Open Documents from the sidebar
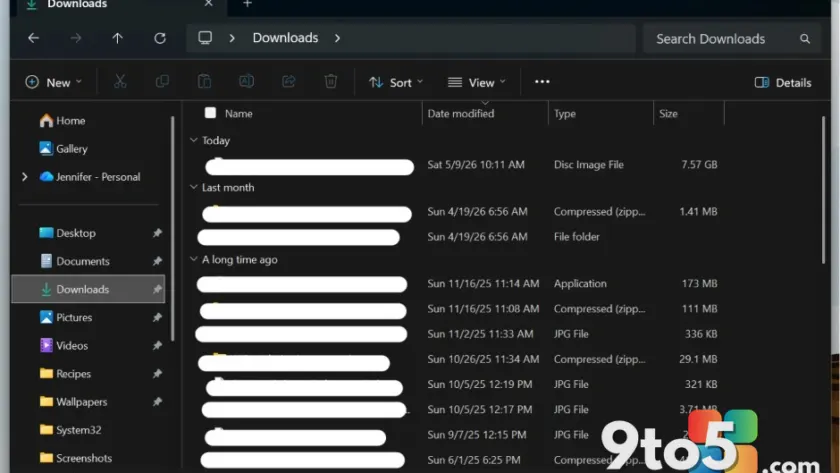 (74, 261)
